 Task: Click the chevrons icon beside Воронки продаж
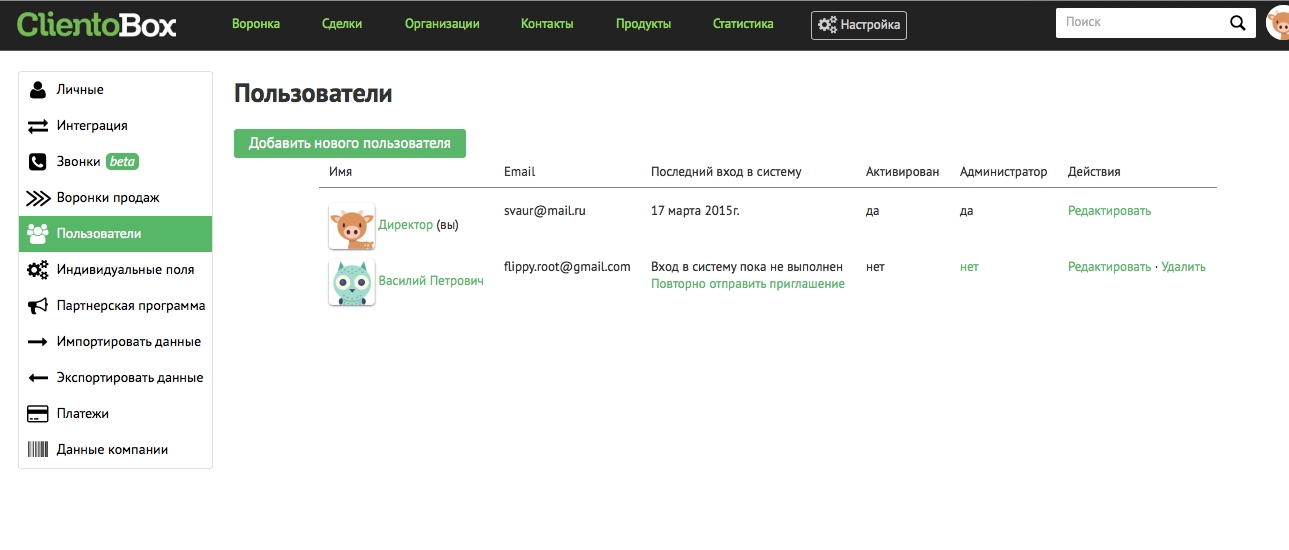click(38, 198)
